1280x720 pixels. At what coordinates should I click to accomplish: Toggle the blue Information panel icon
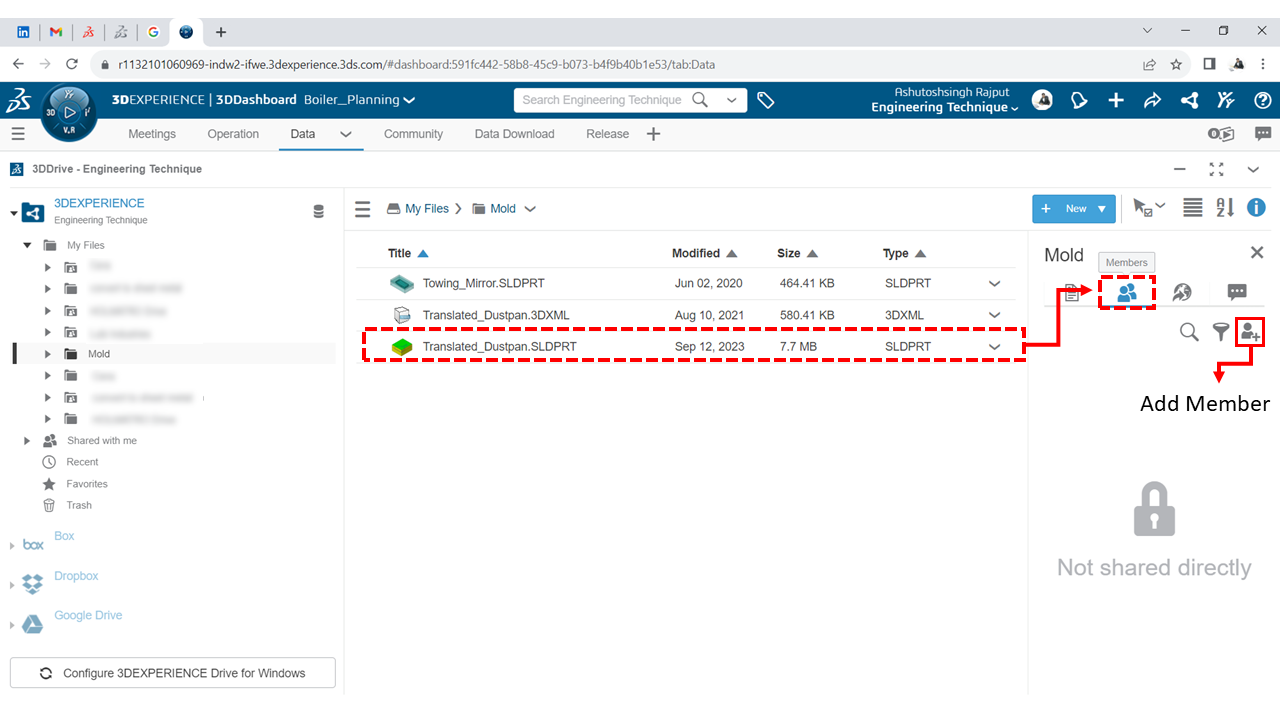(1257, 208)
